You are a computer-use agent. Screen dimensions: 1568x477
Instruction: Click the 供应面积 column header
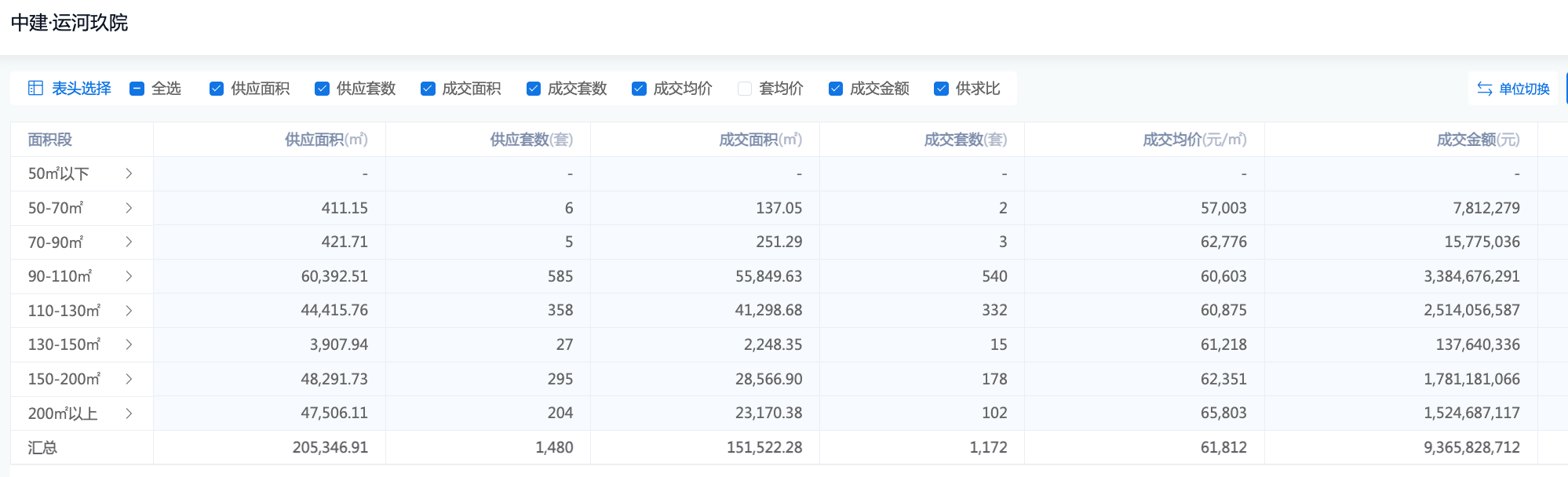(x=326, y=140)
